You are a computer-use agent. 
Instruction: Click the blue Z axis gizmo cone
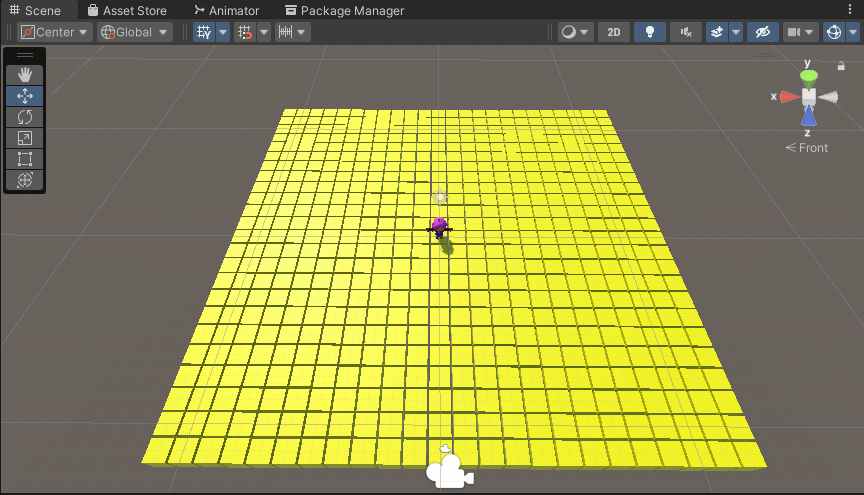[808, 116]
